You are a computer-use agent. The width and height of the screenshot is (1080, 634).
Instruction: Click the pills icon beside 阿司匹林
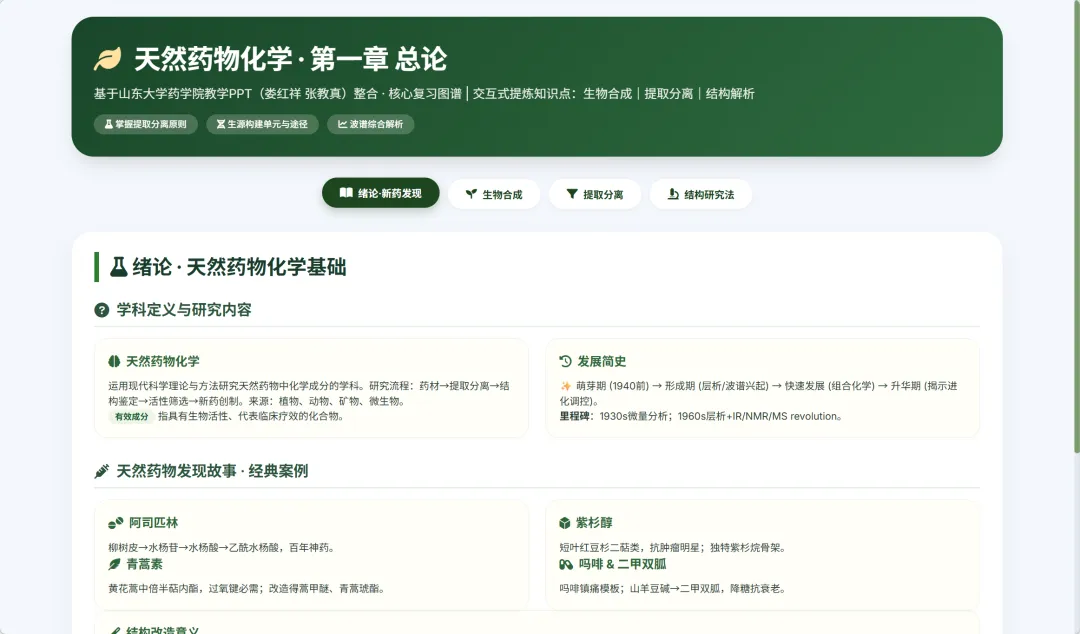tap(116, 523)
